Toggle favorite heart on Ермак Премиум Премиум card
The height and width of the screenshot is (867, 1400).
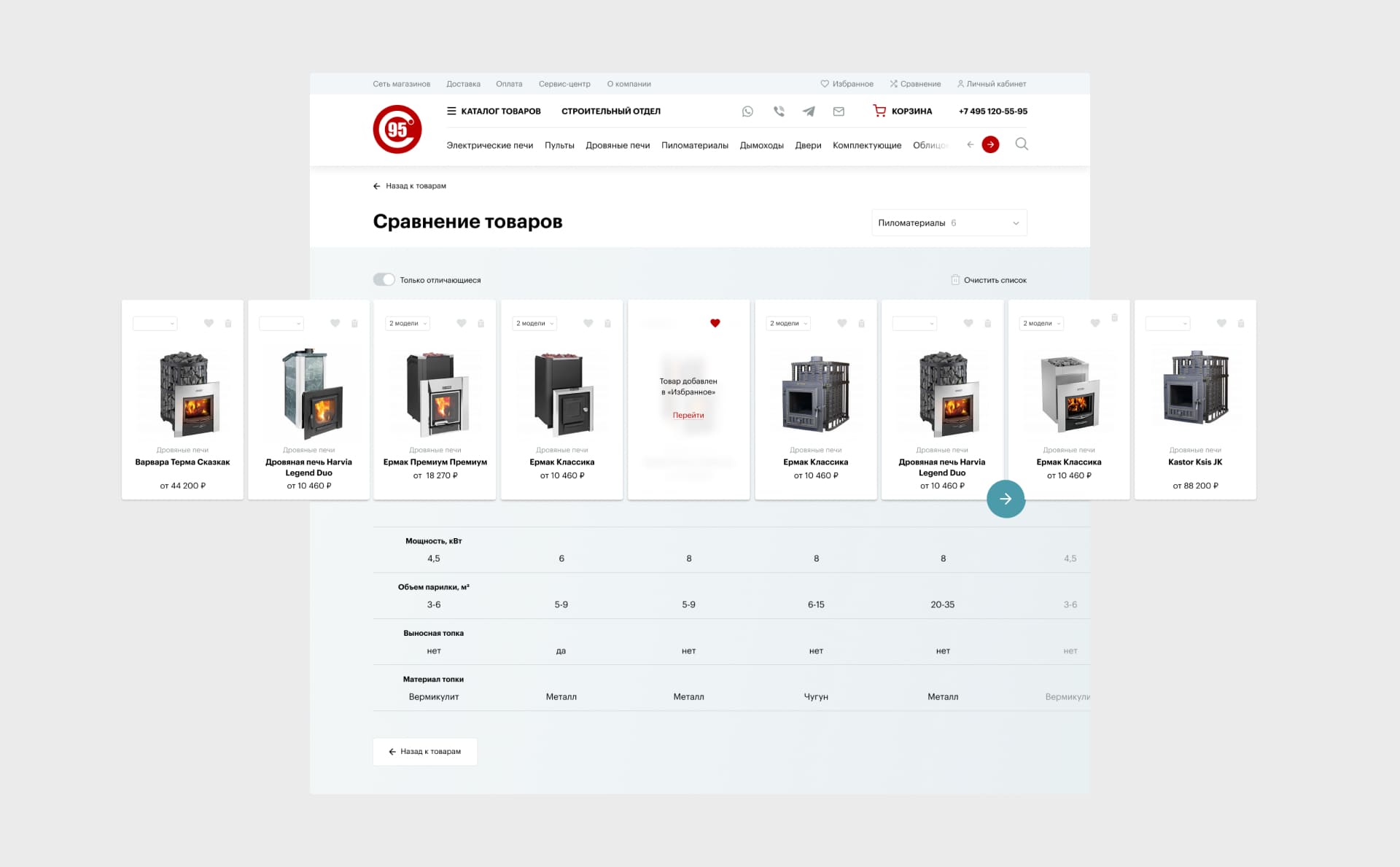point(462,323)
